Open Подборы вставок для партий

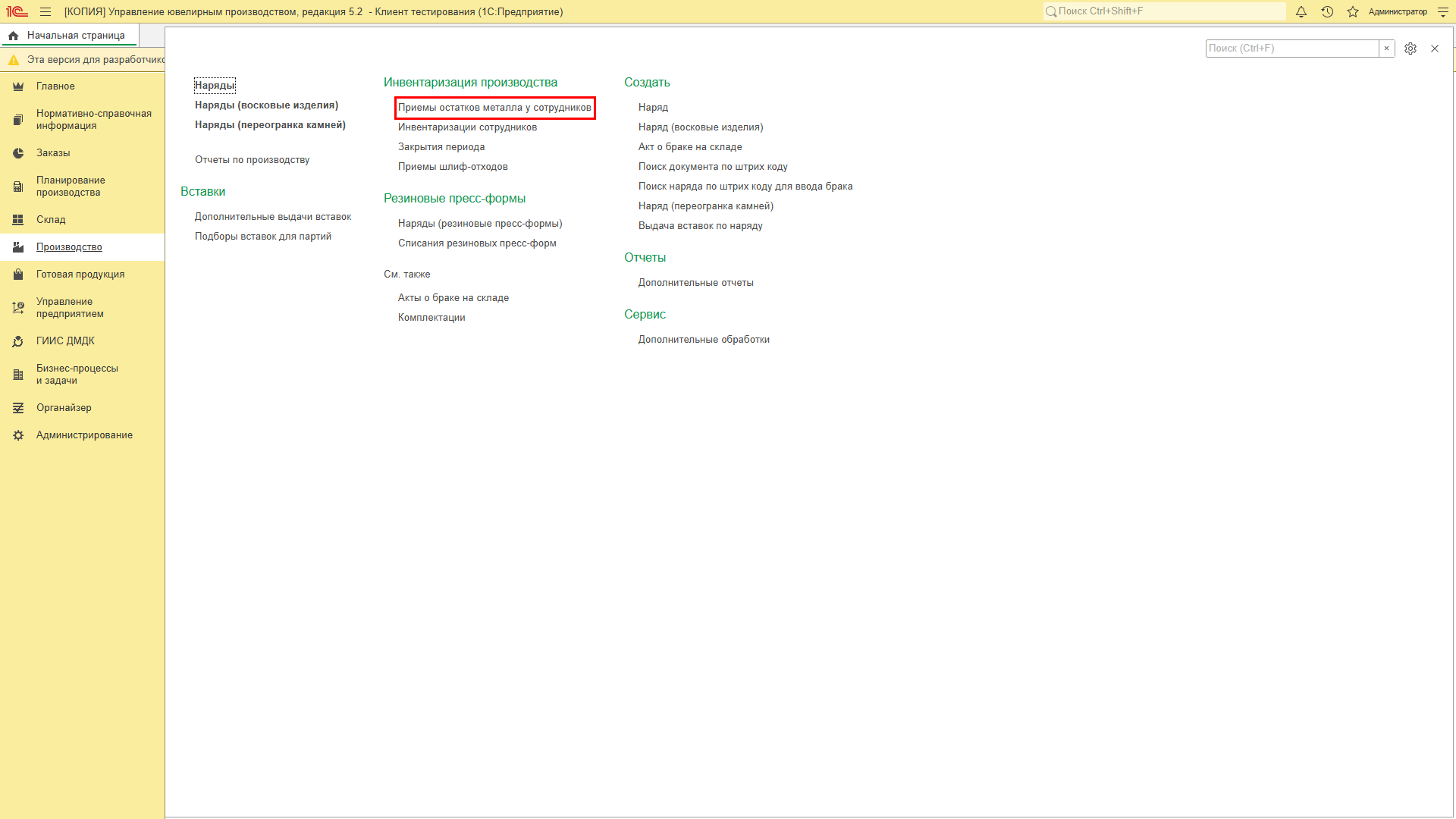click(263, 237)
